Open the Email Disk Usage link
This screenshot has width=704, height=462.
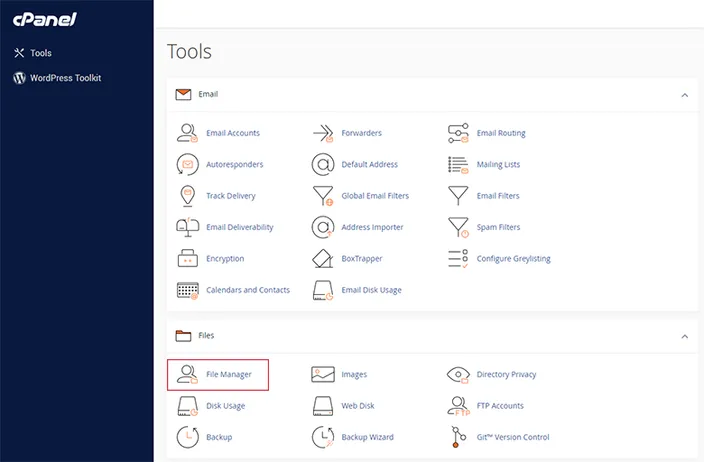(x=371, y=290)
